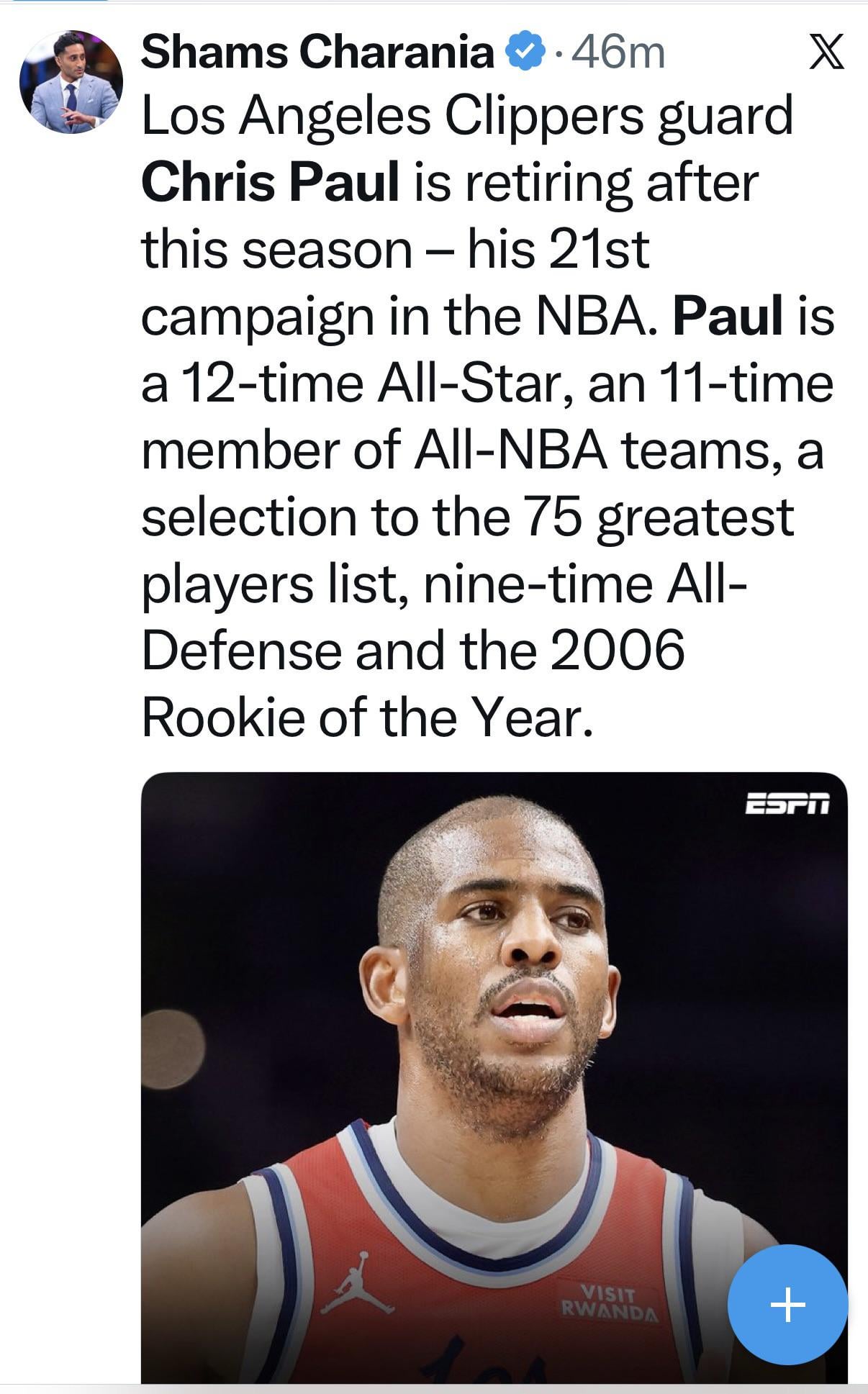Open Shams Charania's profile avatar
Image resolution: width=868 pixels, height=1394 pixels.
point(71,82)
